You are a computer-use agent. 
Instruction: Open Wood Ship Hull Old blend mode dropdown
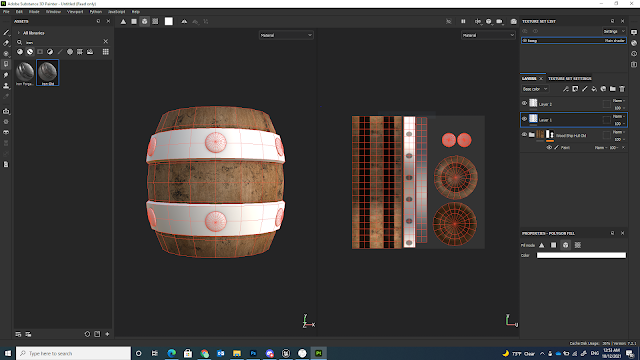(619, 132)
